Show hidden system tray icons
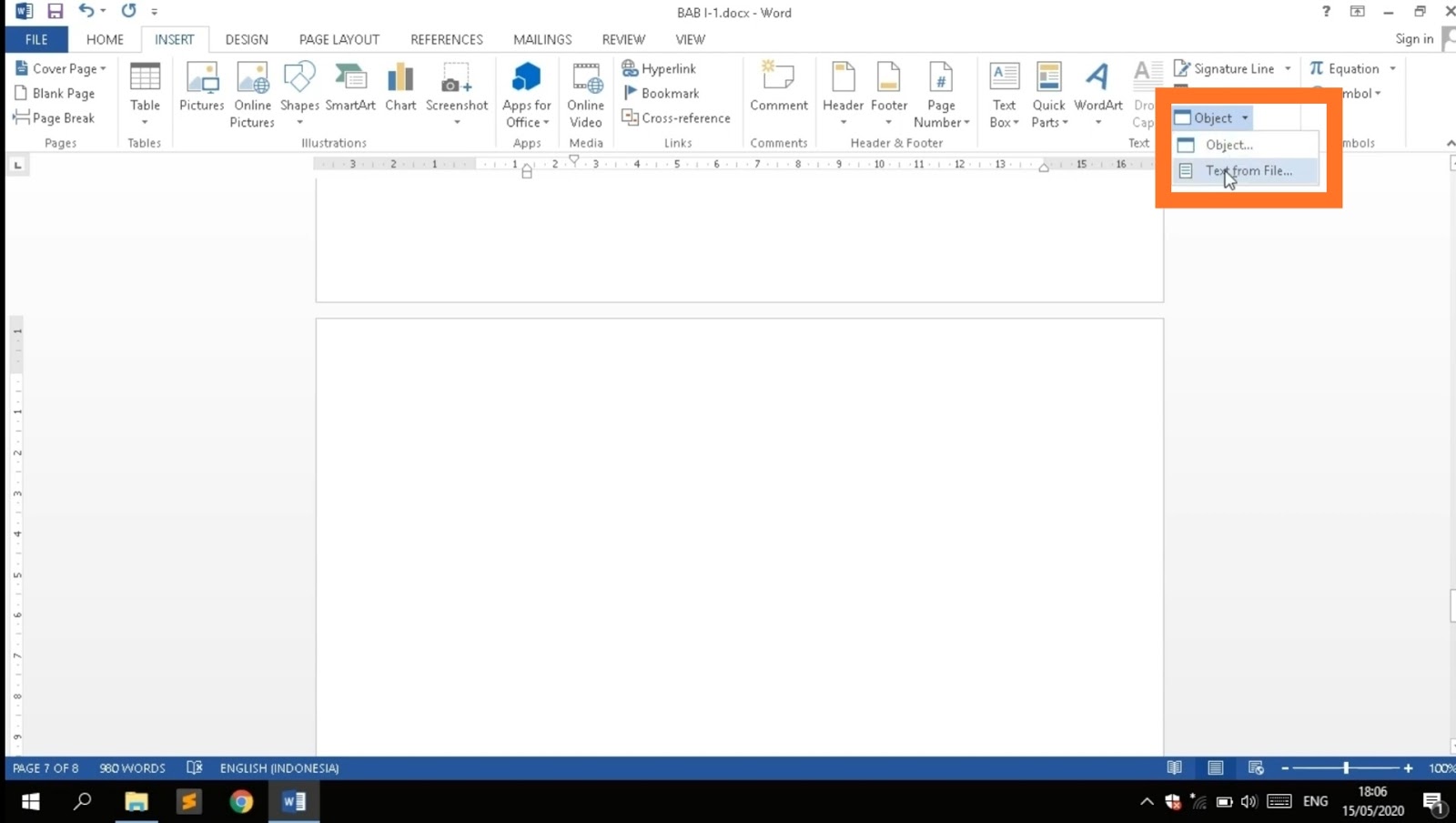 click(1147, 801)
